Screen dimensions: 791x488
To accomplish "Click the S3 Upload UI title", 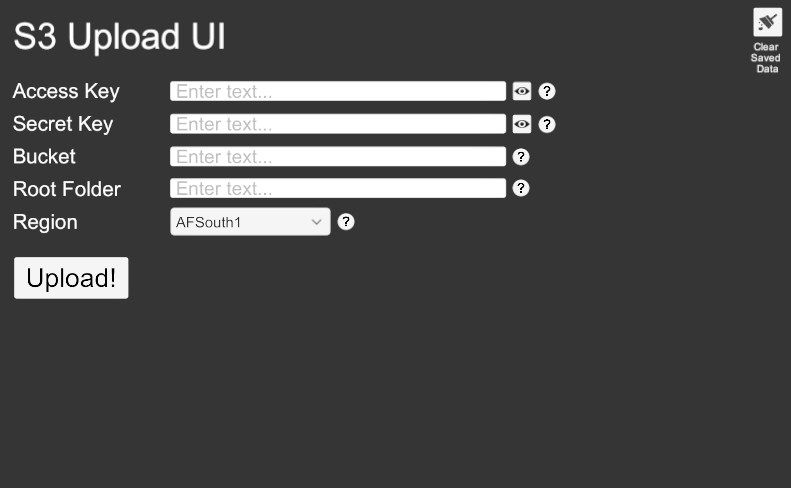I will 120,38.
